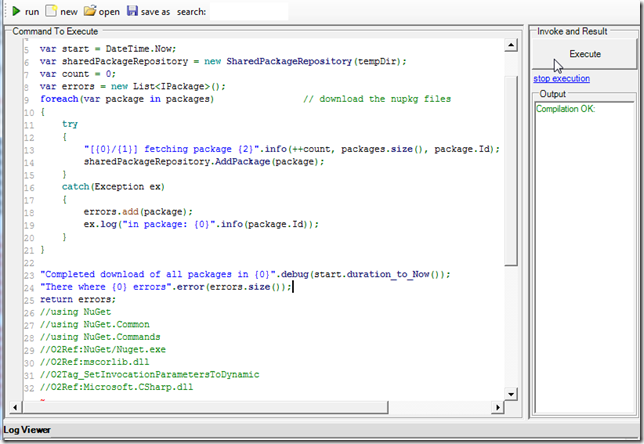
Task: Open a file using the folder icon
Action: [90, 11]
